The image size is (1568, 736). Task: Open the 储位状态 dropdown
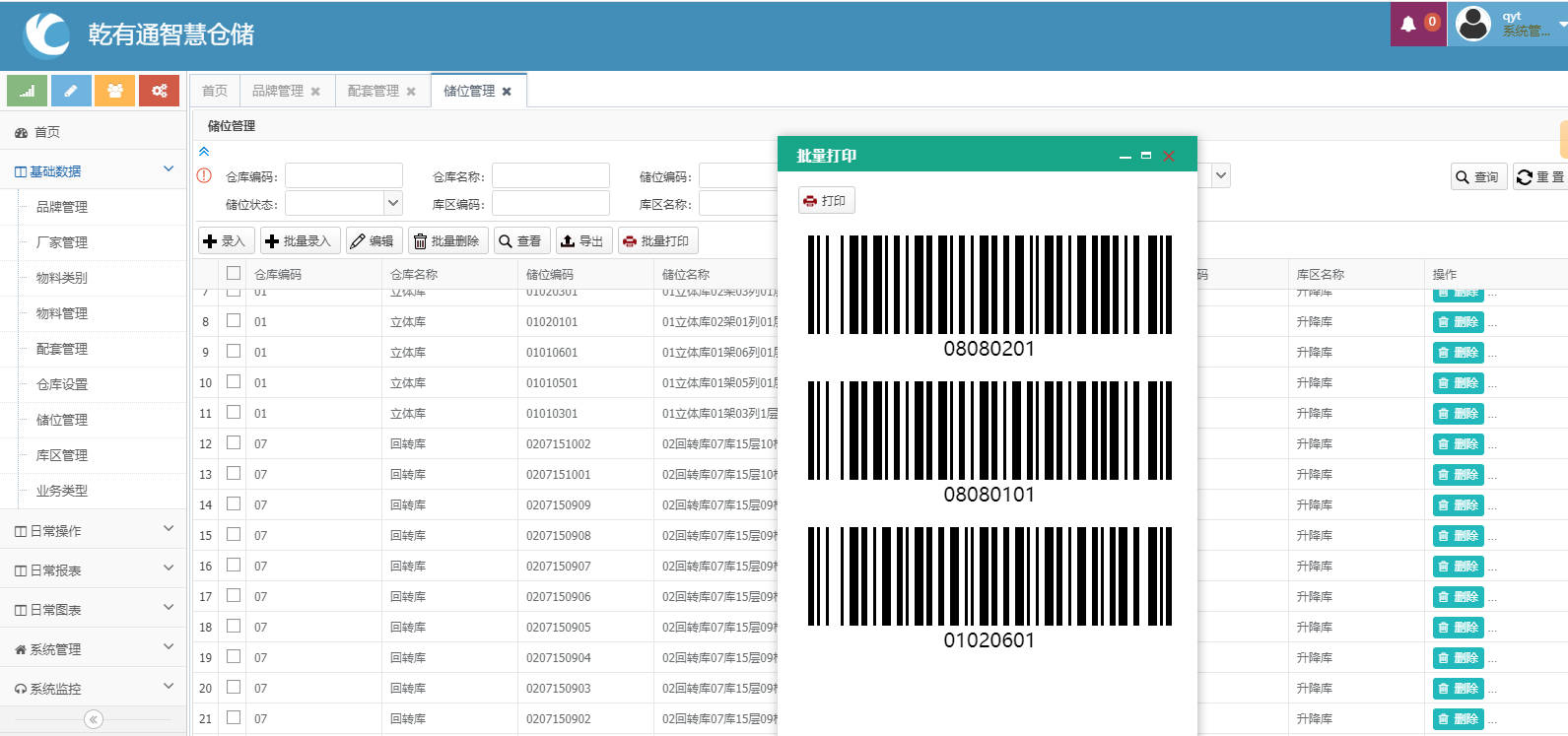tap(393, 204)
